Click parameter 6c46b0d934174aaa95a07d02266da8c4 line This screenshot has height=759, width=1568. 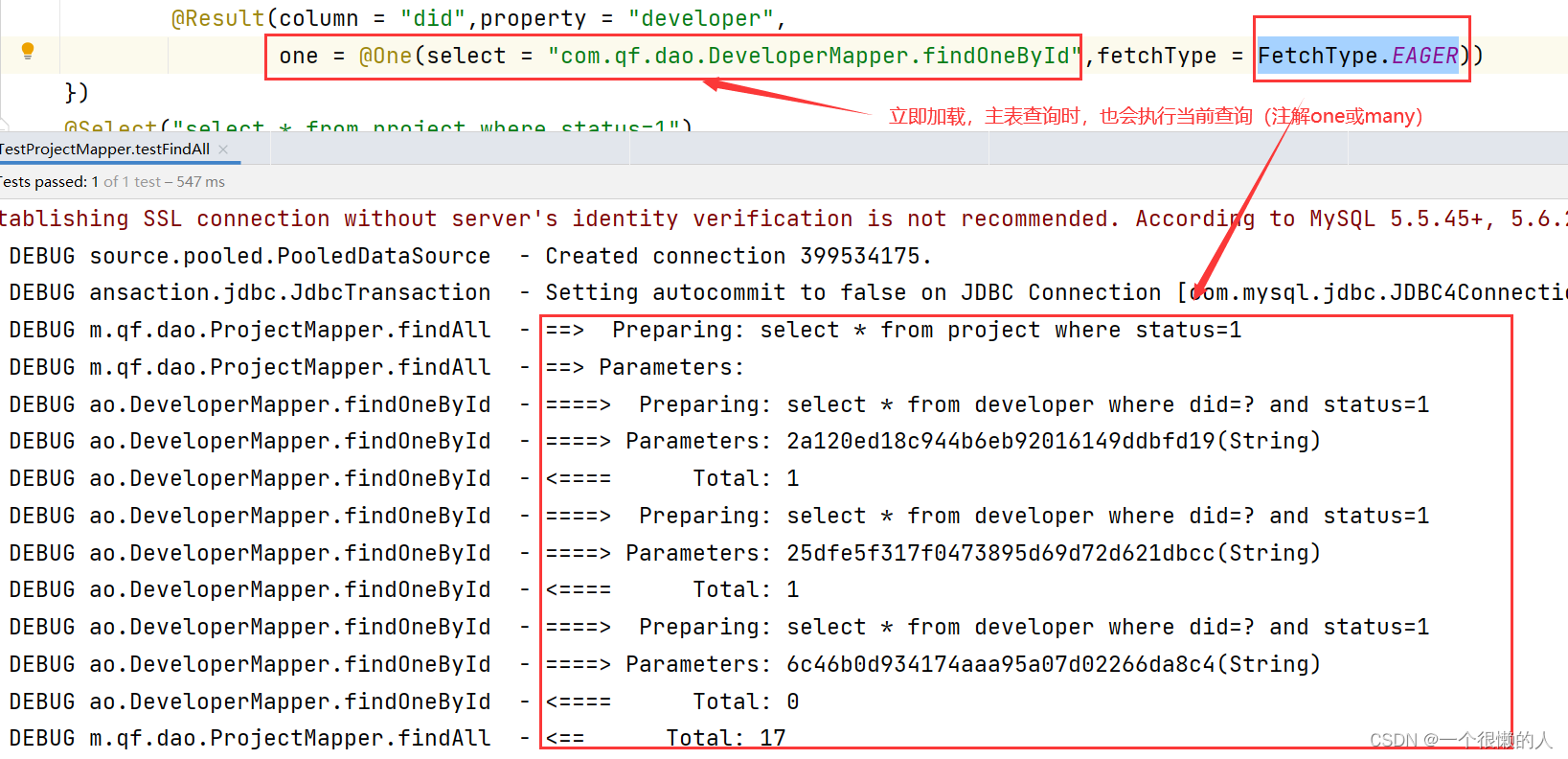(x=665, y=664)
